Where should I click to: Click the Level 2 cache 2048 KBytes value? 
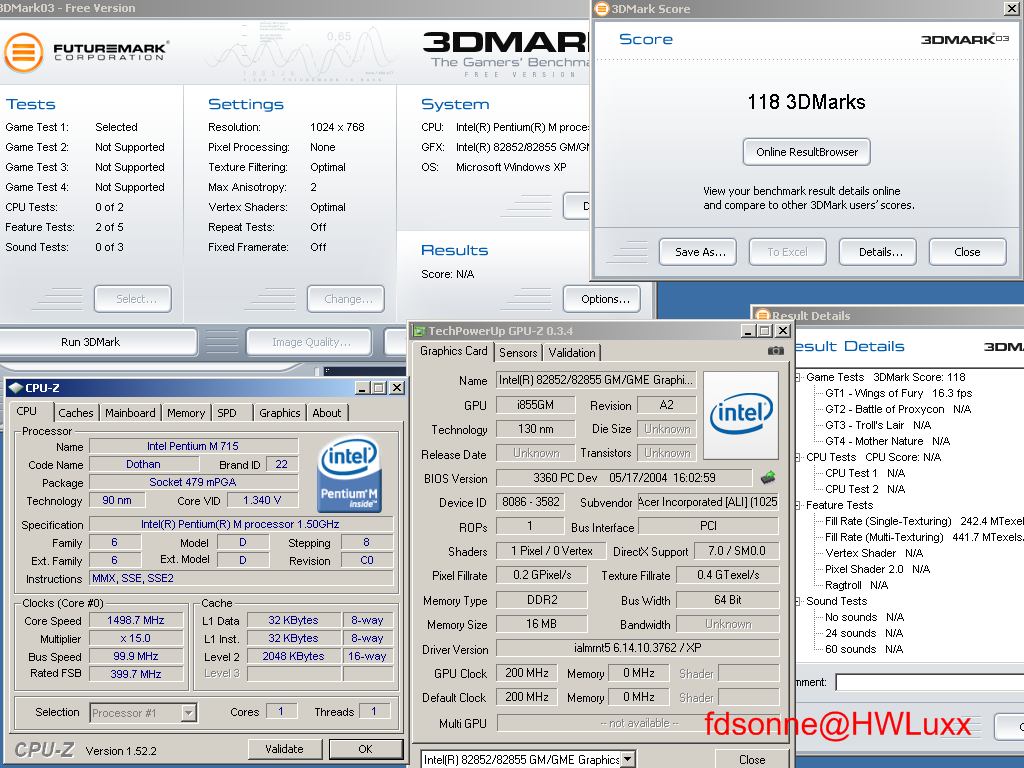tap(293, 656)
